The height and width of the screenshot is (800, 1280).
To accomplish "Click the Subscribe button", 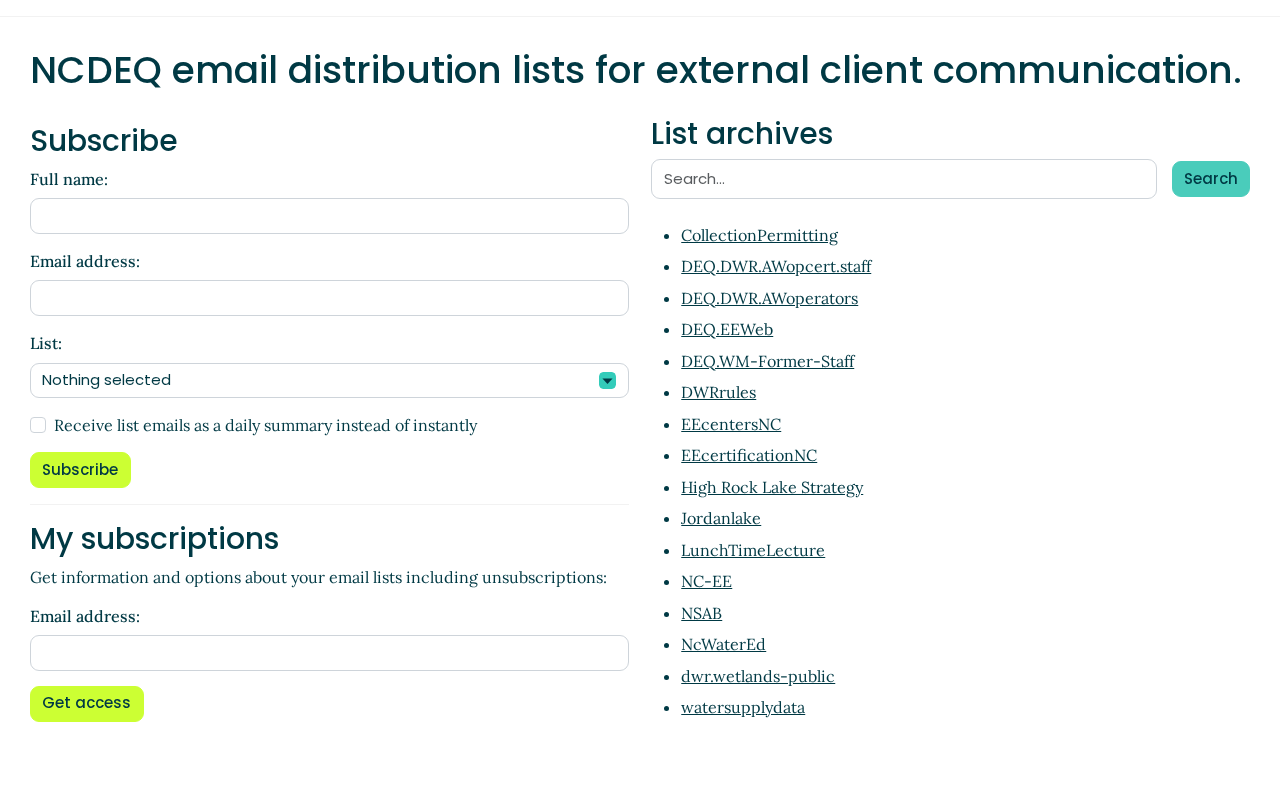I will pyautogui.click(x=80, y=470).
